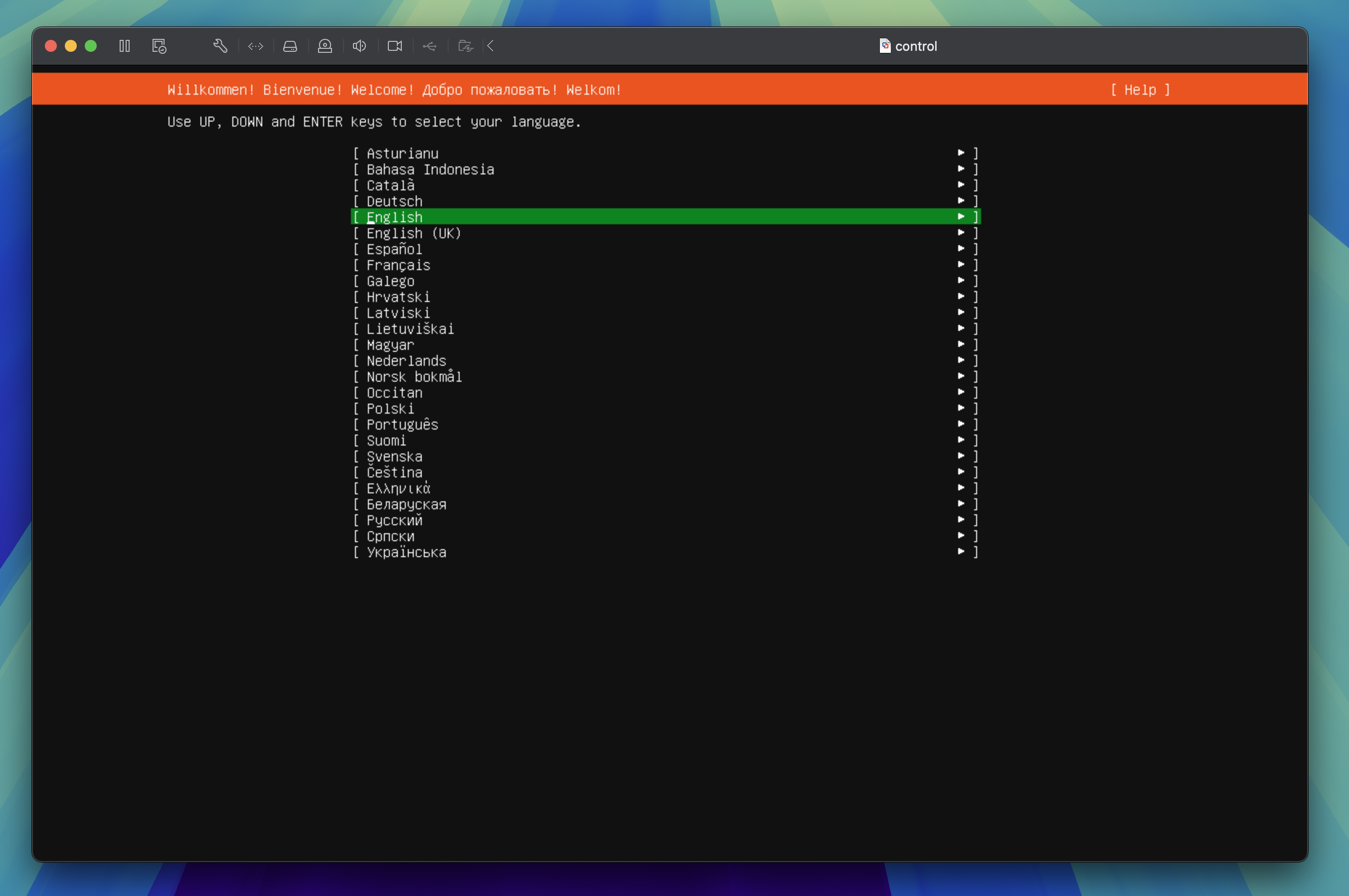Viewport: 1349px width, 896px height.
Task: Click the hard disk icon
Action: (x=290, y=46)
